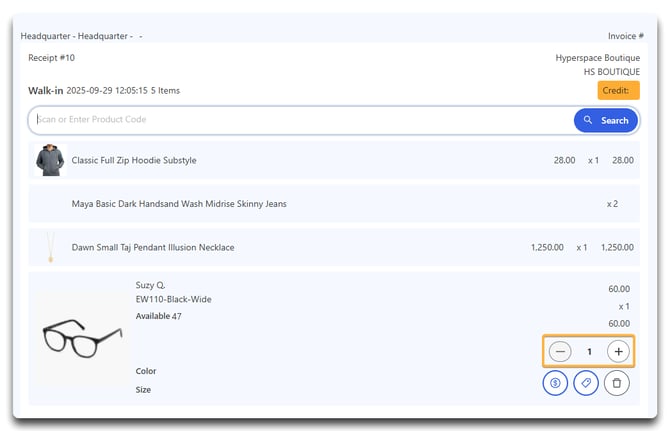Click the dollar price override icon
This screenshot has height=431, width=670.
555,383
